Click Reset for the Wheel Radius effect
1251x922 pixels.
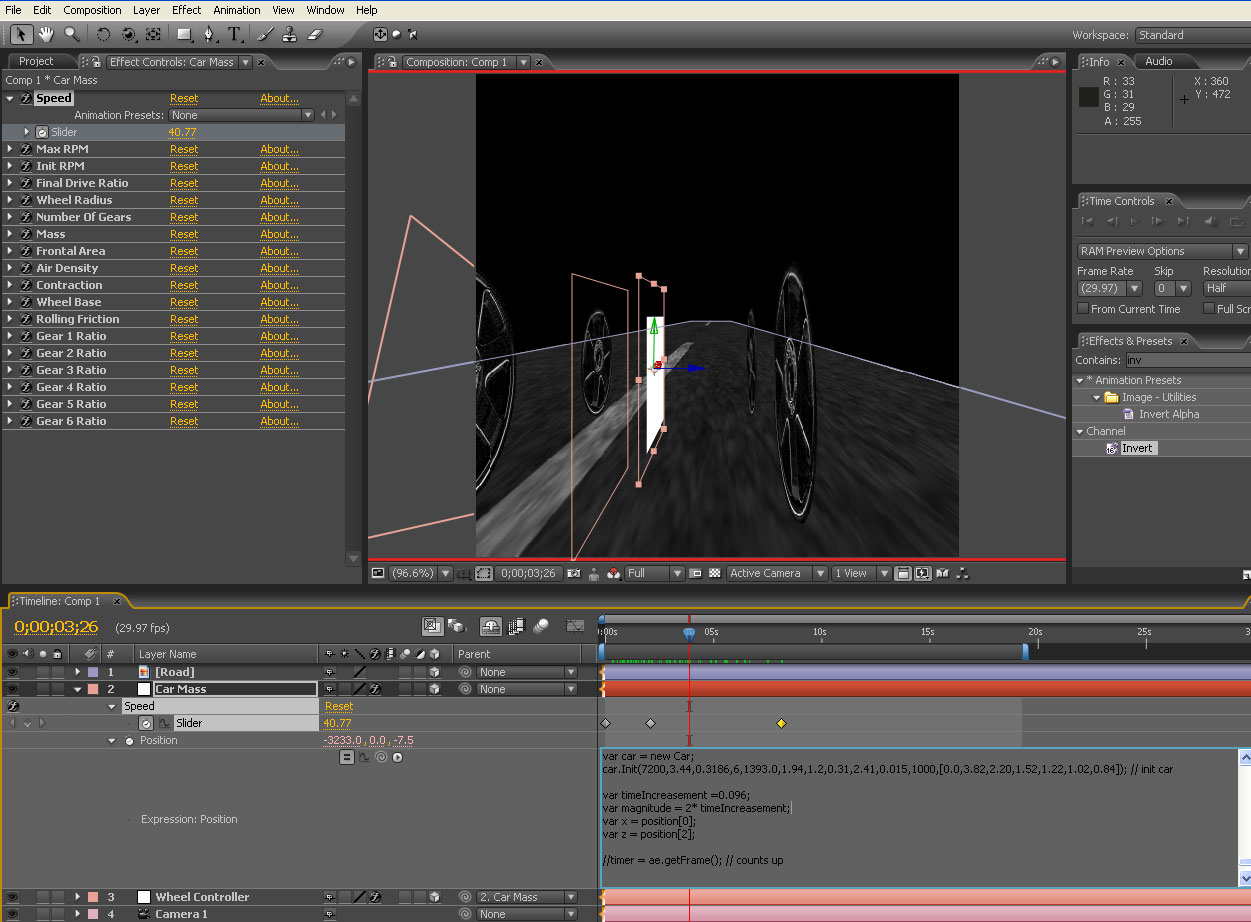(184, 200)
